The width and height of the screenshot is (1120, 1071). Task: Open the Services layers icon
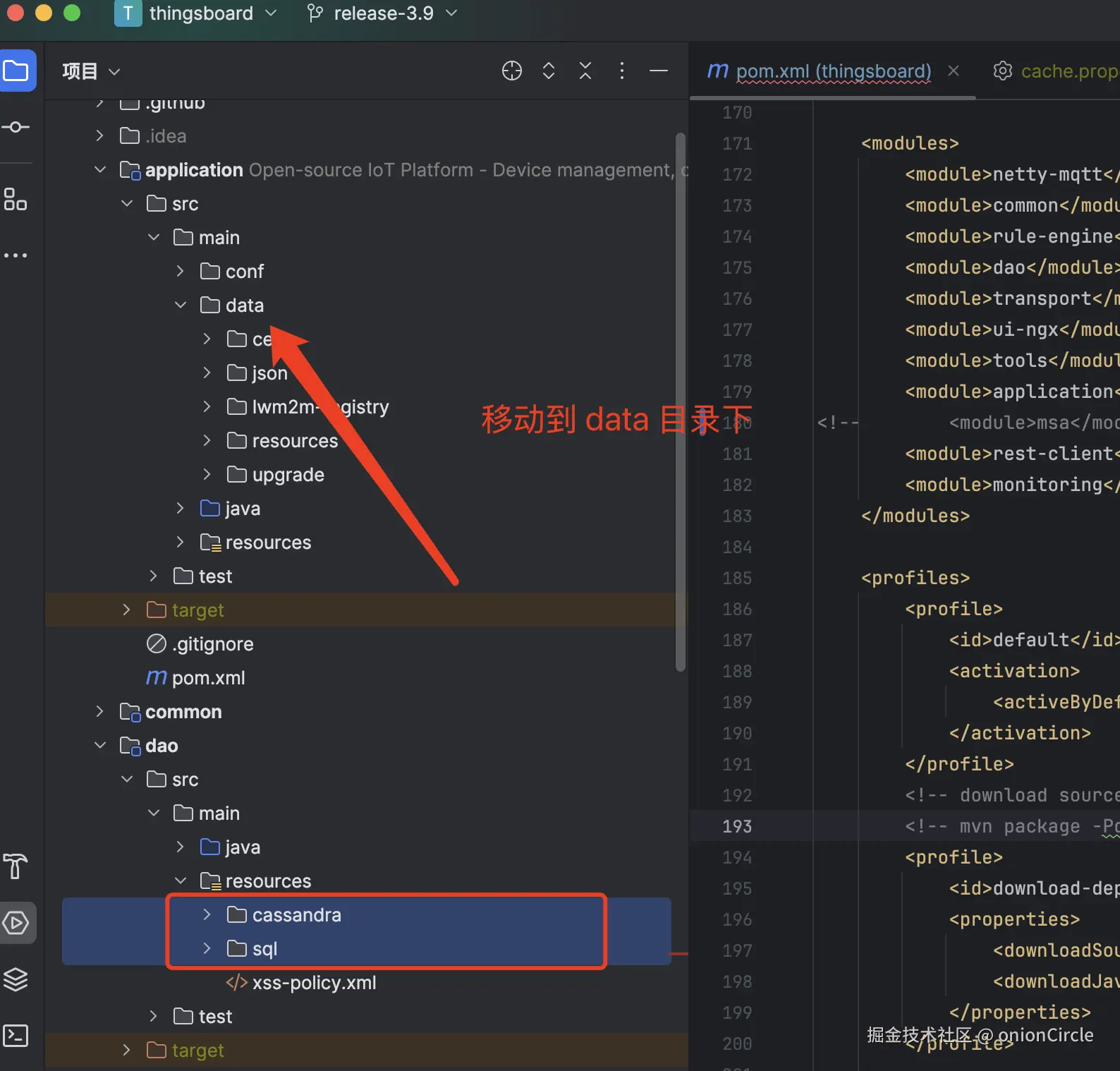point(16,979)
